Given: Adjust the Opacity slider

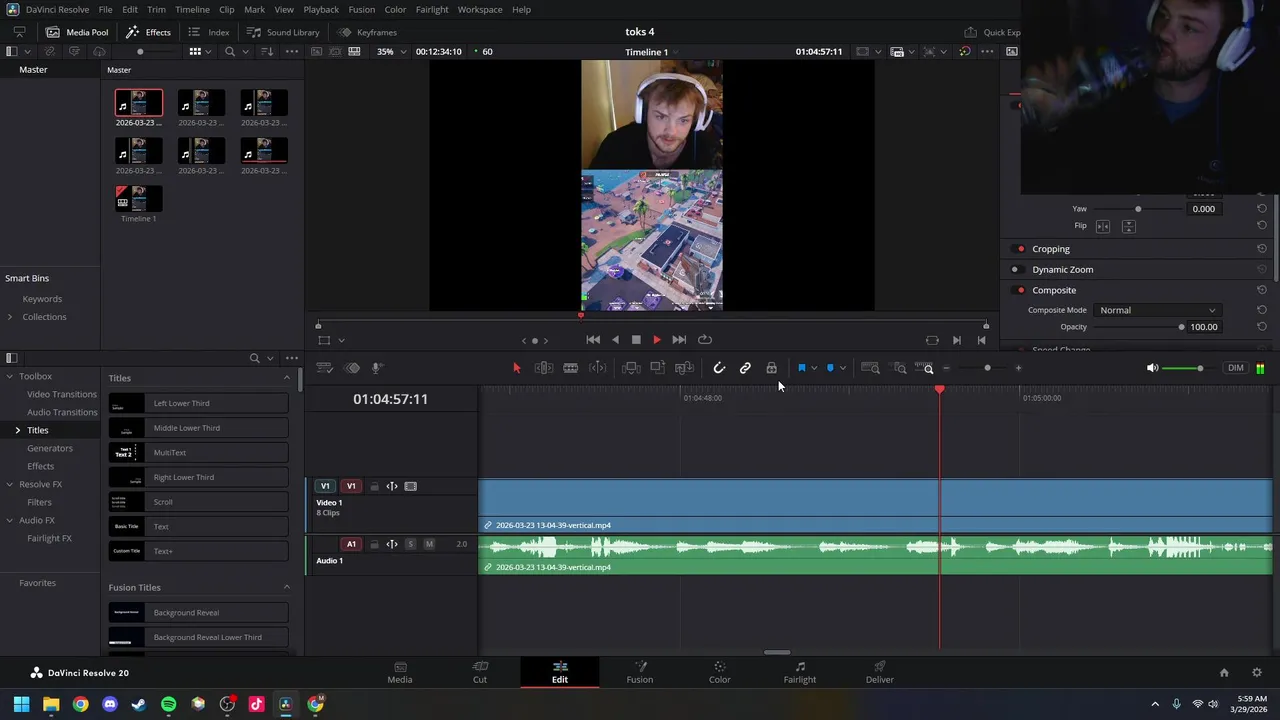Looking at the screenshot, I should coord(1181,327).
